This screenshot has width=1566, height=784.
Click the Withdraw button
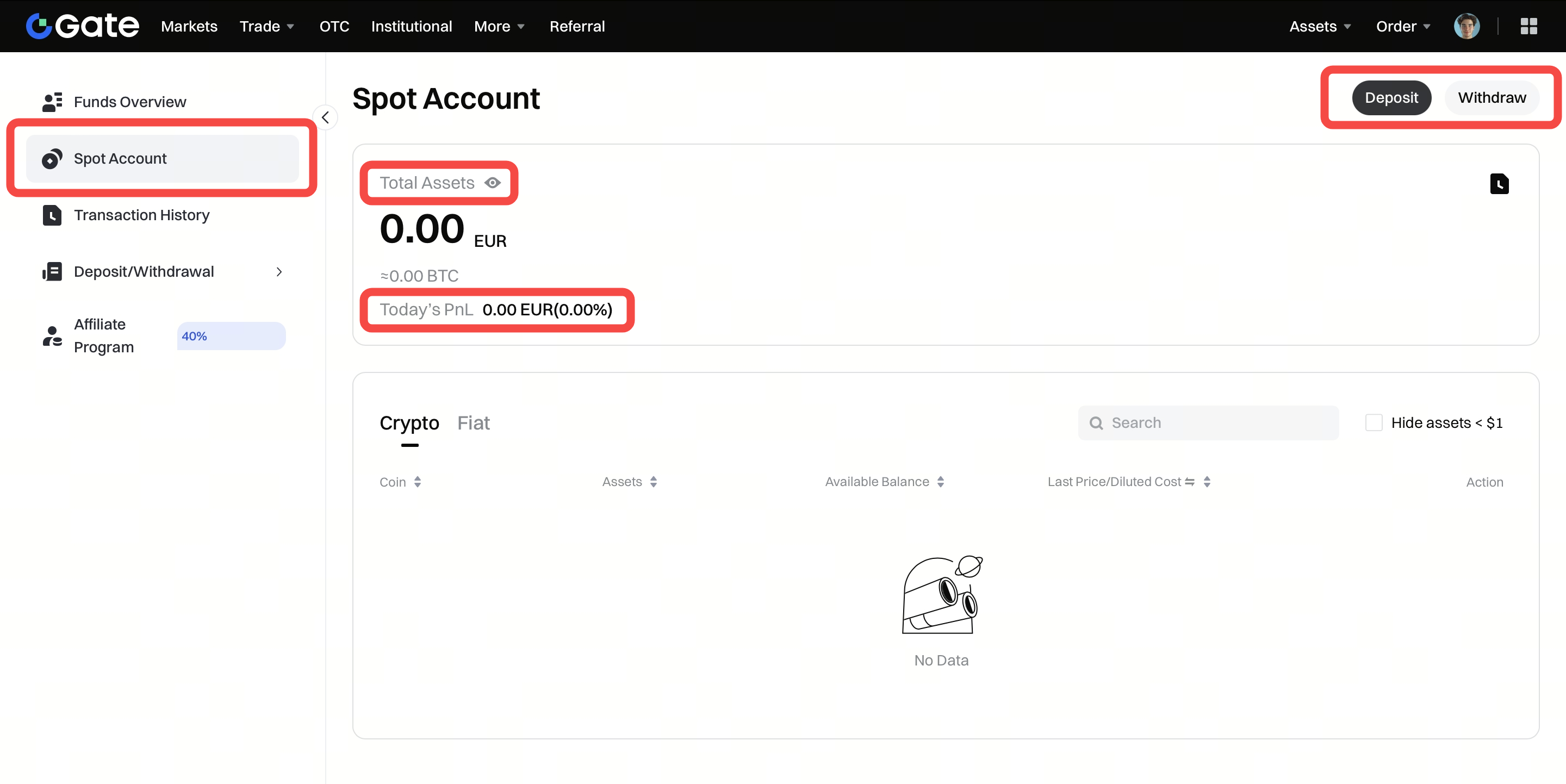[x=1491, y=98]
